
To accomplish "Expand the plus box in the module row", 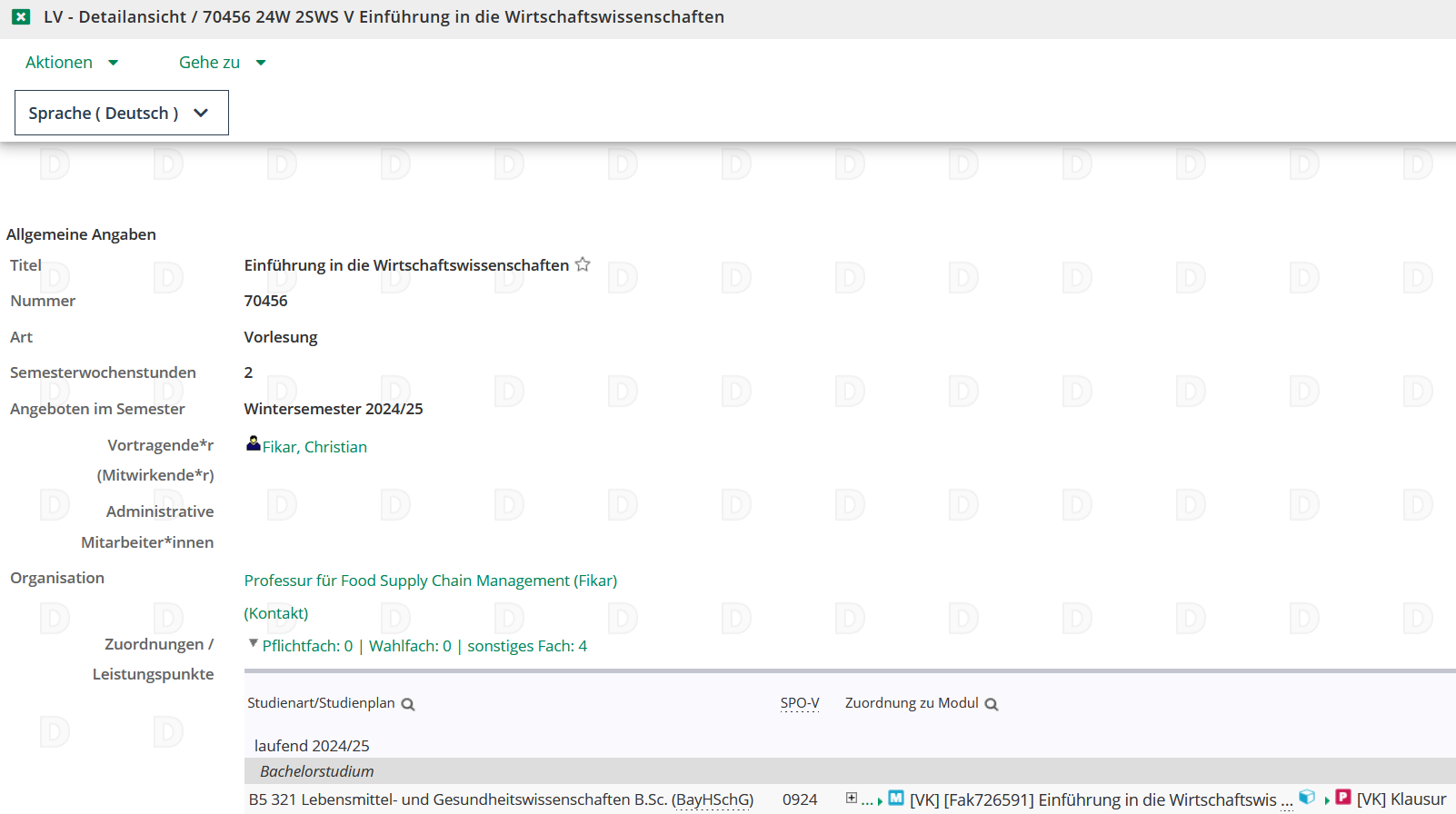I will (852, 798).
